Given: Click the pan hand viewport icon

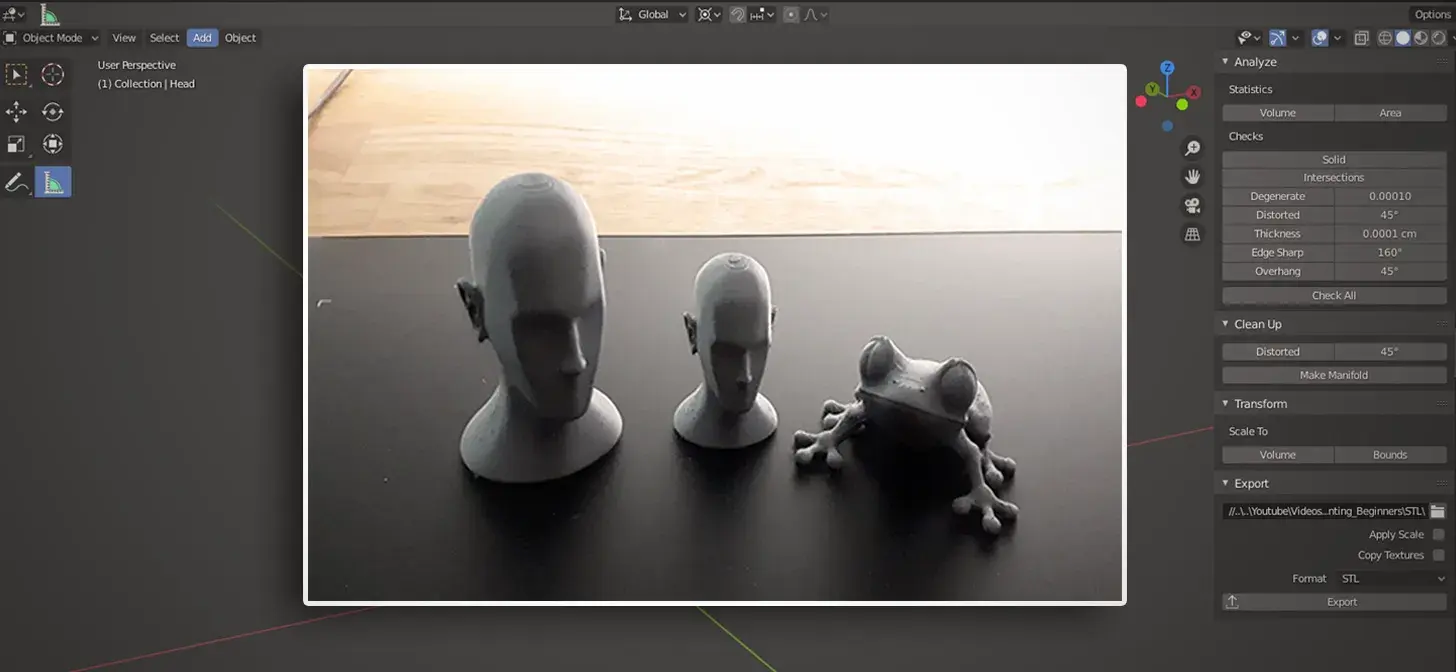Looking at the screenshot, I should [1192, 177].
